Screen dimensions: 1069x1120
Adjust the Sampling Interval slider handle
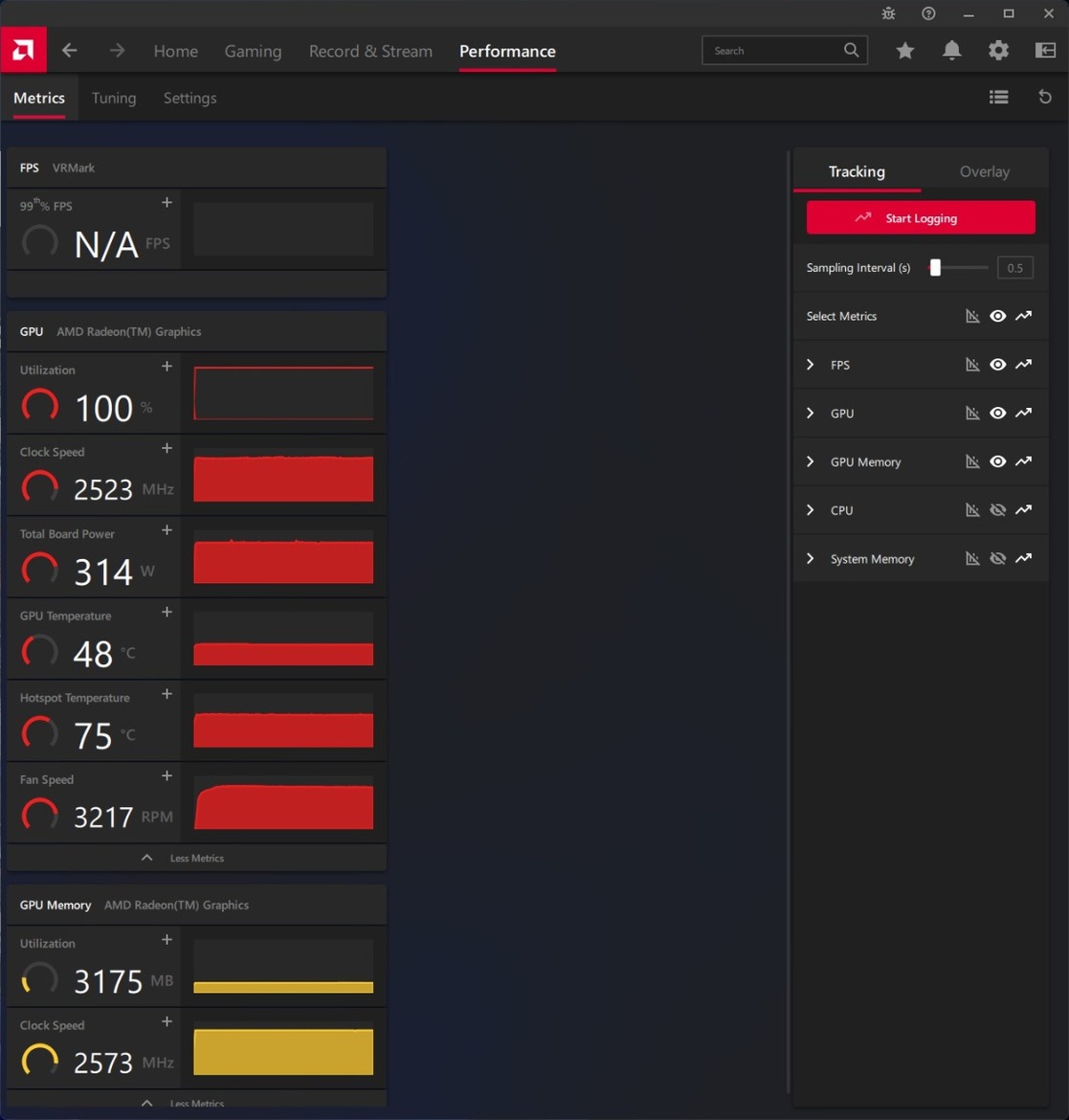[935, 268]
